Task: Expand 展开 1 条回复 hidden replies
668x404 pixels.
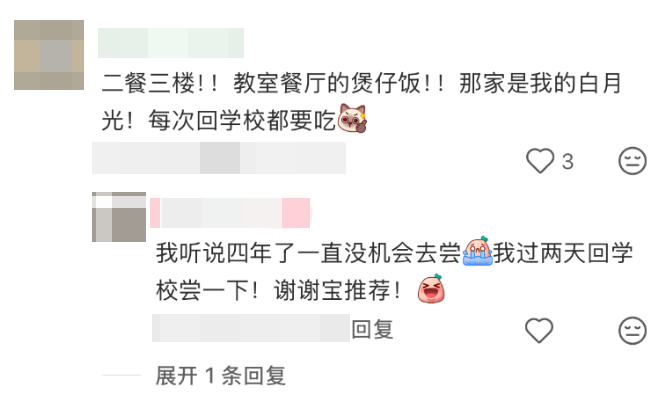Action: click(220, 376)
